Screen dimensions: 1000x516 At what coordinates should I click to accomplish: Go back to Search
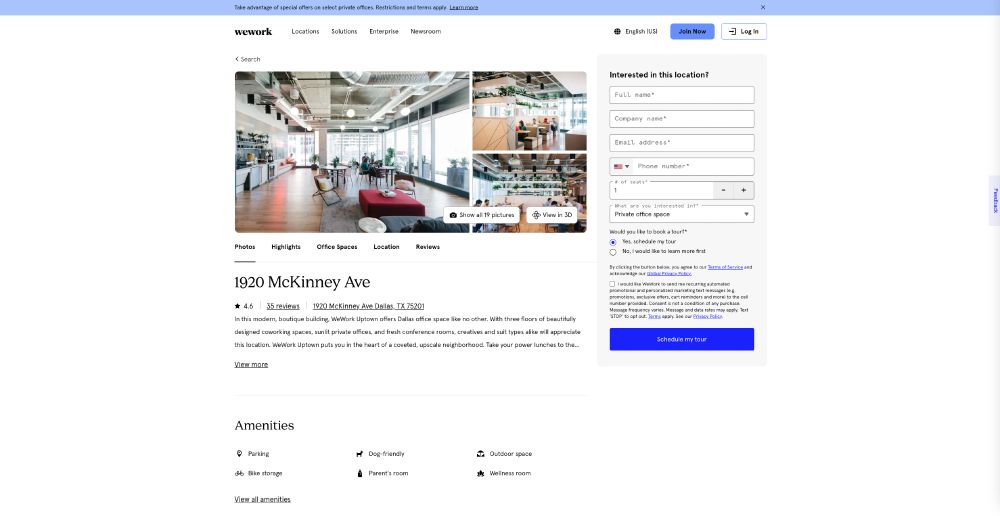tap(247, 59)
